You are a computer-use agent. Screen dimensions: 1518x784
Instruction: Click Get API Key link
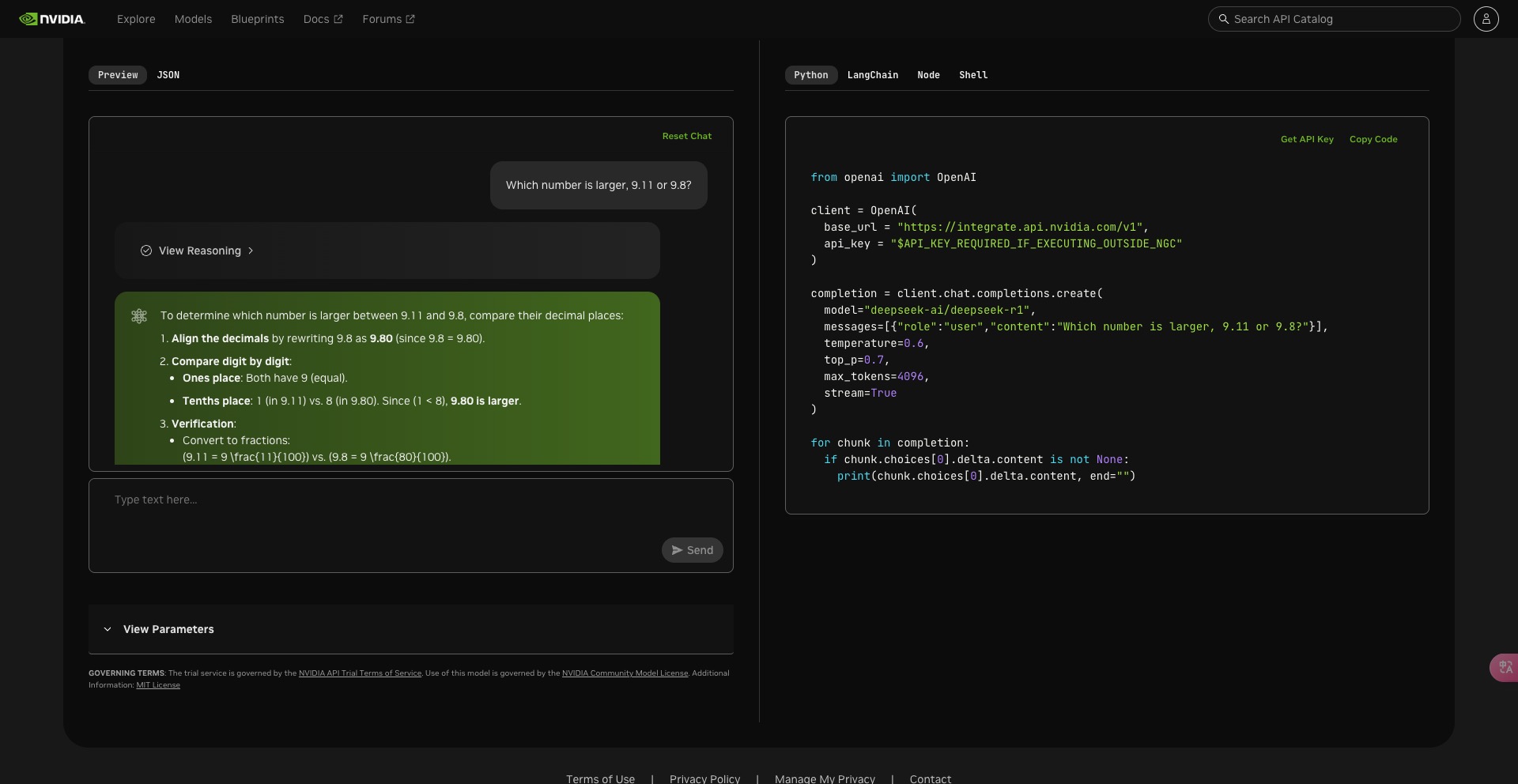[x=1307, y=139]
